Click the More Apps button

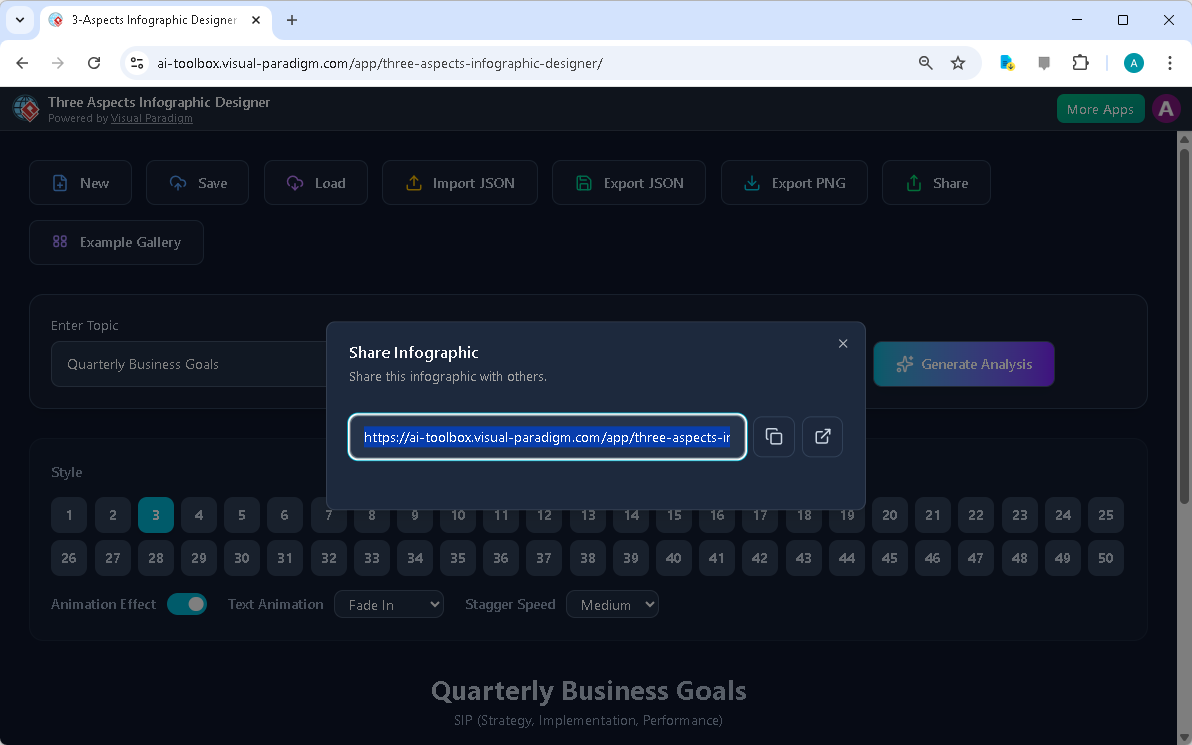(1100, 109)
